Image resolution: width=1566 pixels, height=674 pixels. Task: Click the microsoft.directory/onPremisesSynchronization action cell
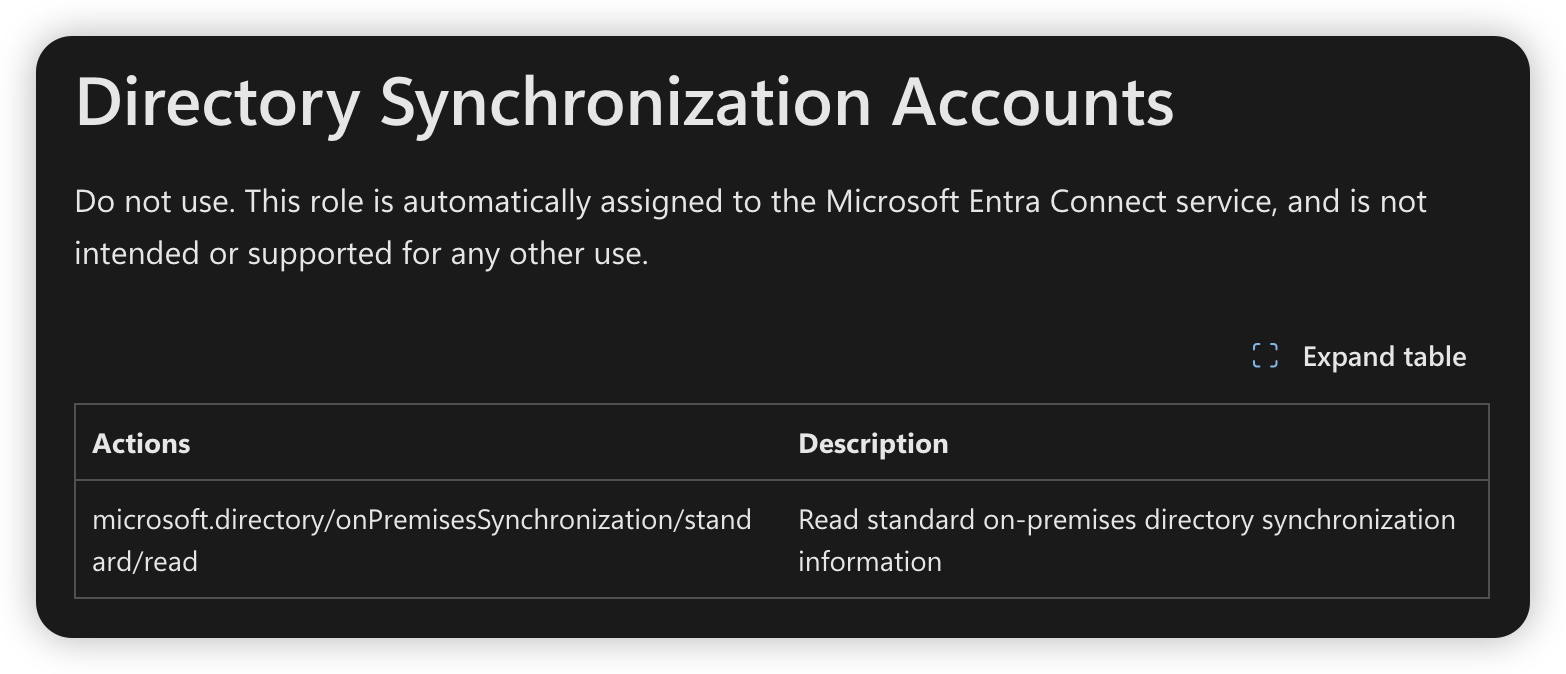pyautogui.click(x=428, y=540)
